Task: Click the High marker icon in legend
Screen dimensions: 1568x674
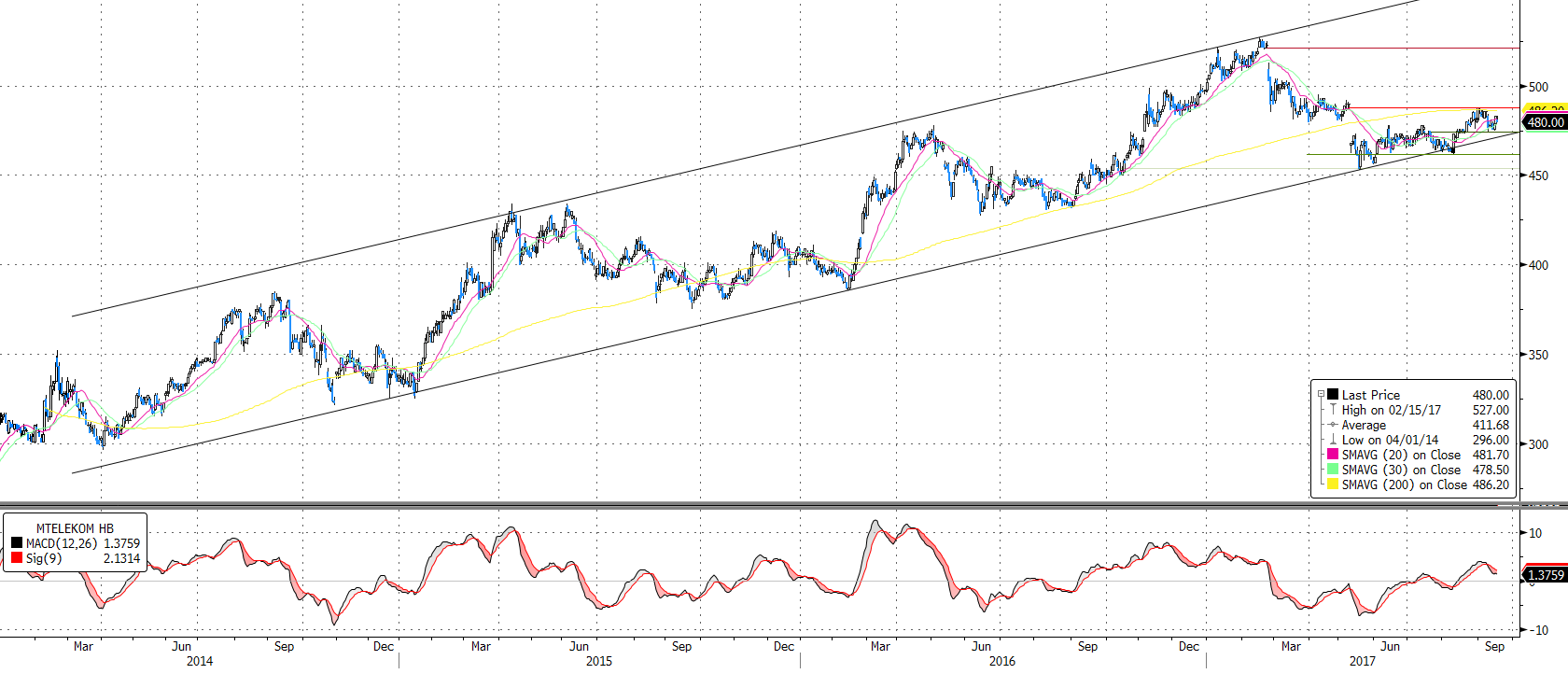Action: coord(1333,410)
